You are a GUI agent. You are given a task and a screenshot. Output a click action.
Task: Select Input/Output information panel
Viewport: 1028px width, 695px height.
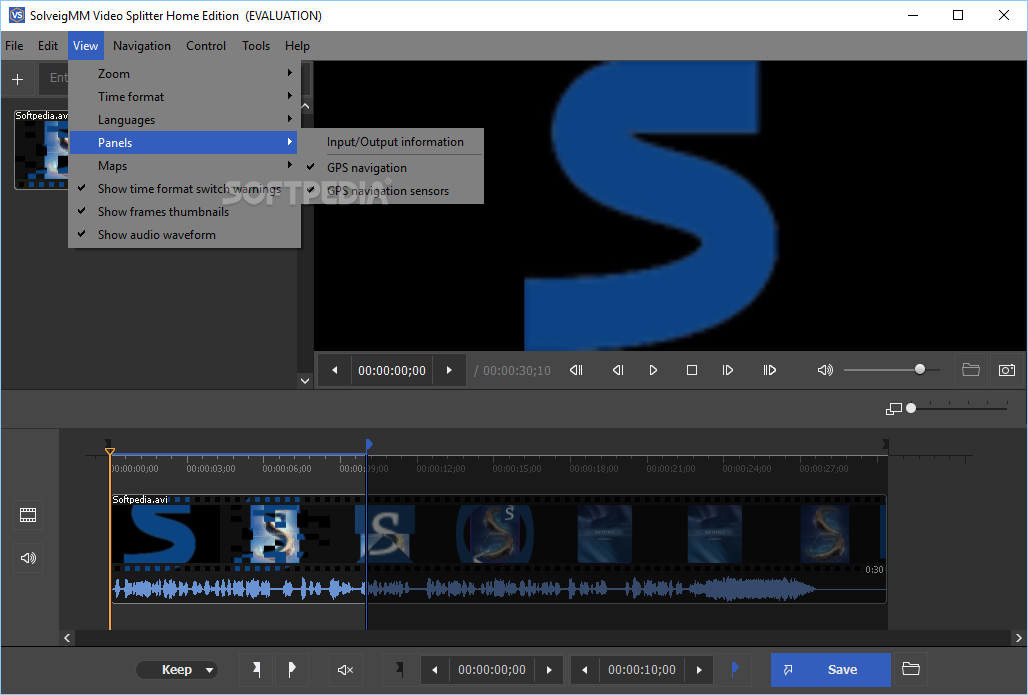point(391,142)
